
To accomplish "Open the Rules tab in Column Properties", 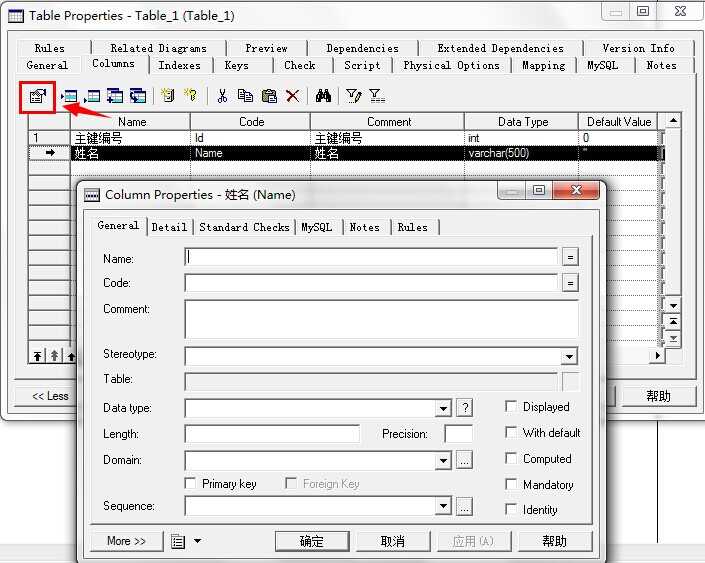I will click(413, 228).
